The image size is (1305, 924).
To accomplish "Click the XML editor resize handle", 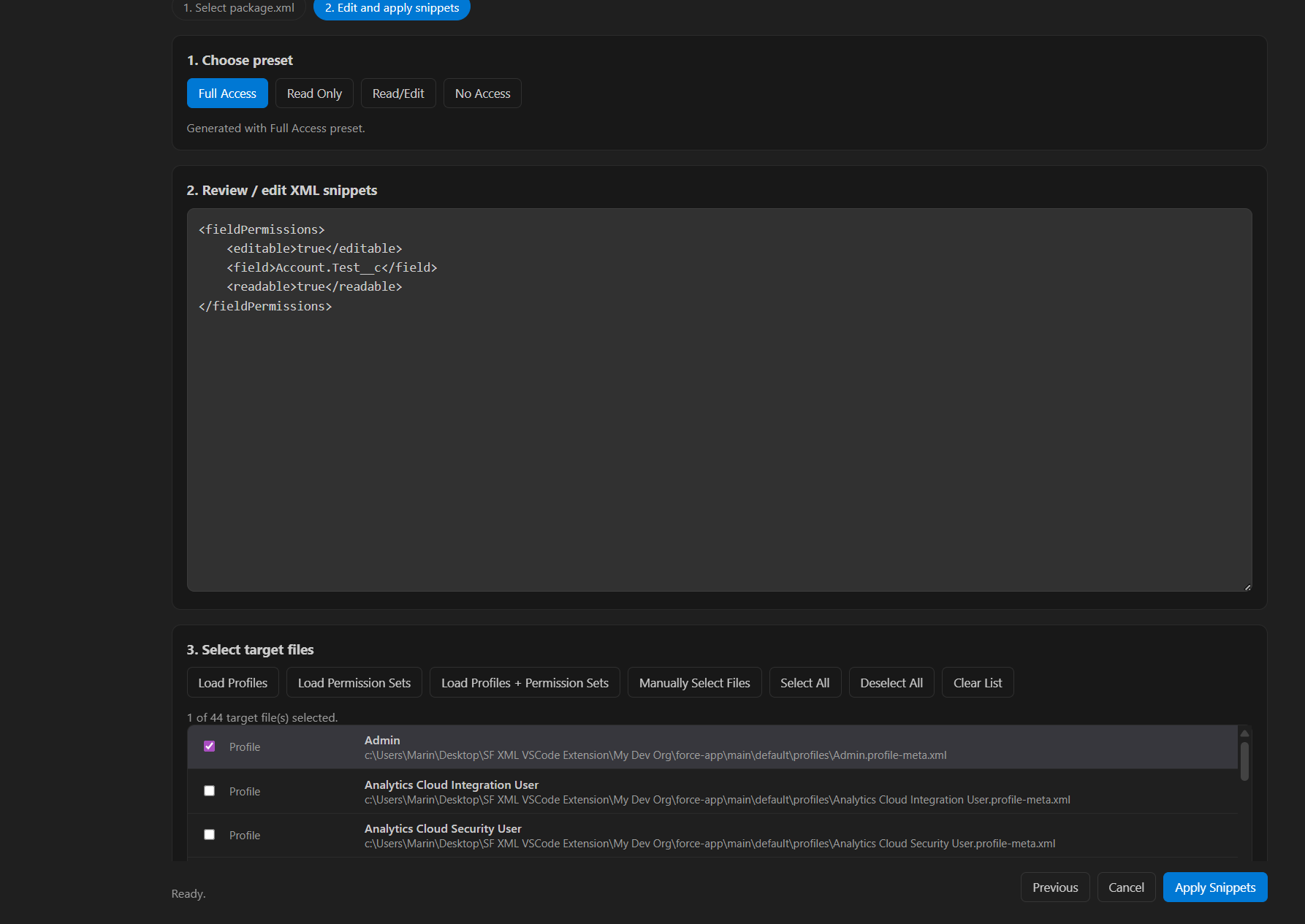I will [1247, 587].
